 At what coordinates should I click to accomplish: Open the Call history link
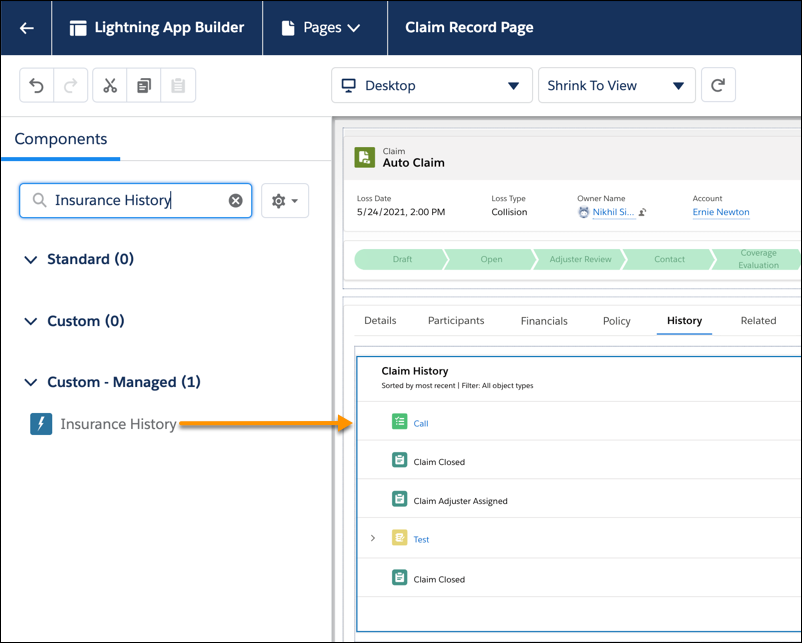[x=420, y=424]
